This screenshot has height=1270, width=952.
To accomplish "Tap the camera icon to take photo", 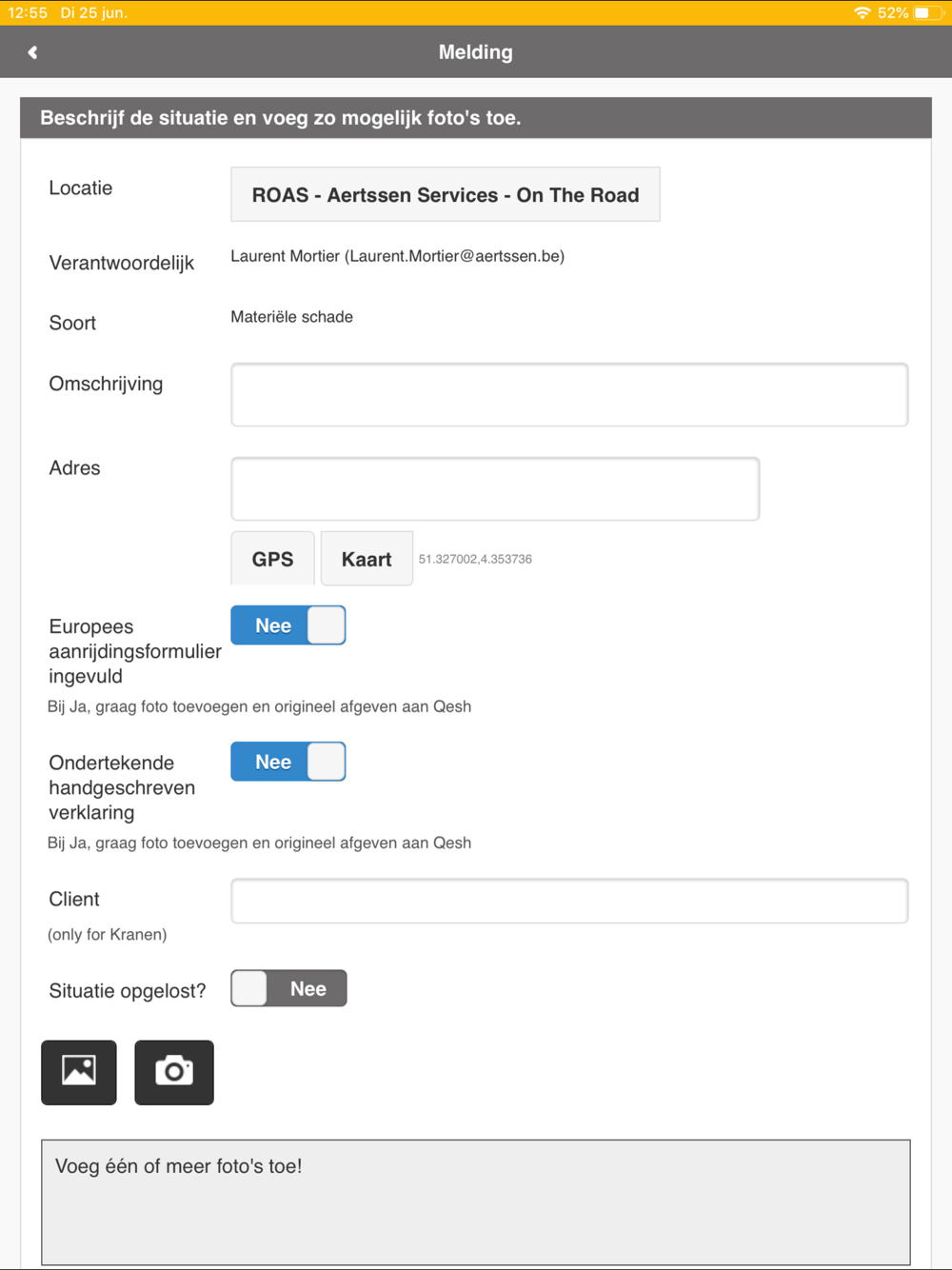I will 174,1072.
